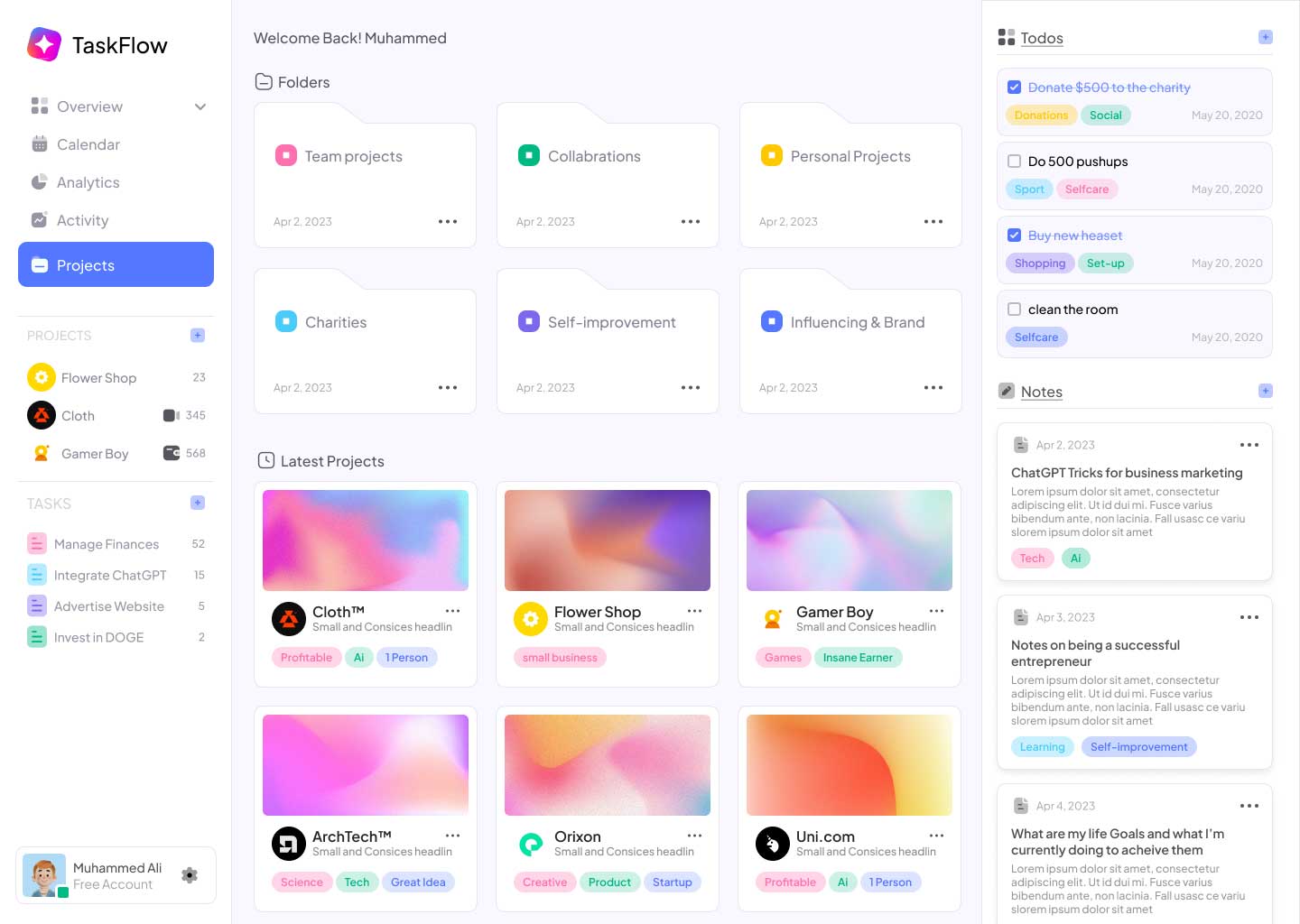Add a new task in sidebar TASKS section
Image resolution: width=1300 pixels, height=924 pixels.
click(198, 503)
